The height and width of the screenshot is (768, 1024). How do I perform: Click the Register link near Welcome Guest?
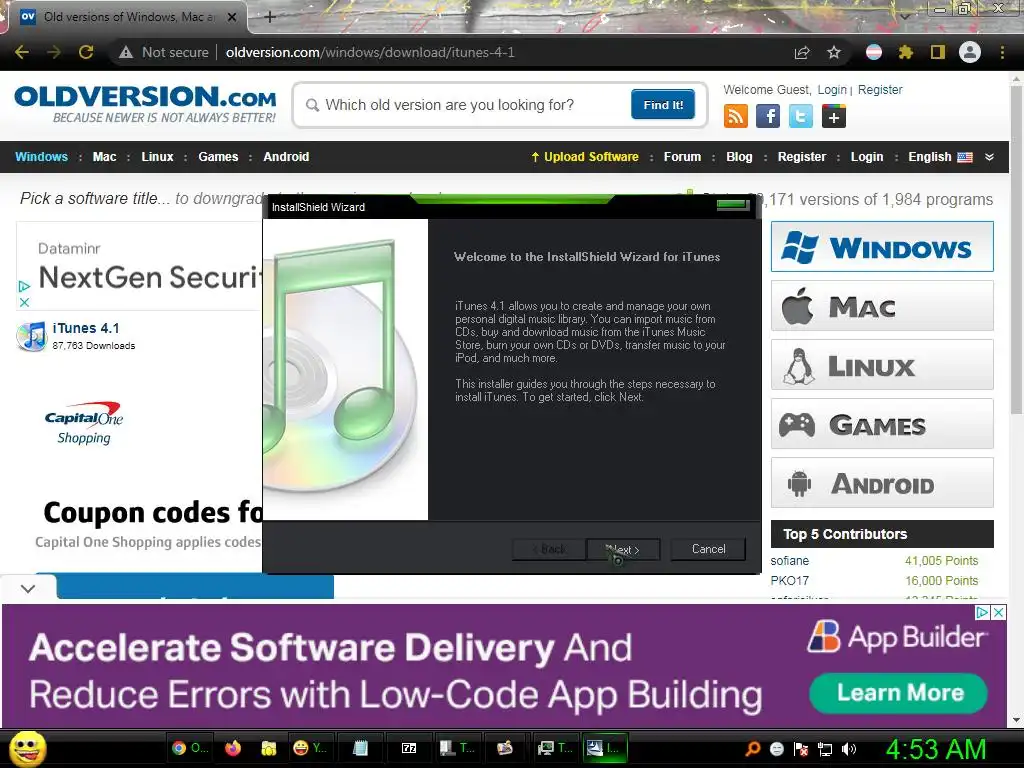click(x=880, y=89)
